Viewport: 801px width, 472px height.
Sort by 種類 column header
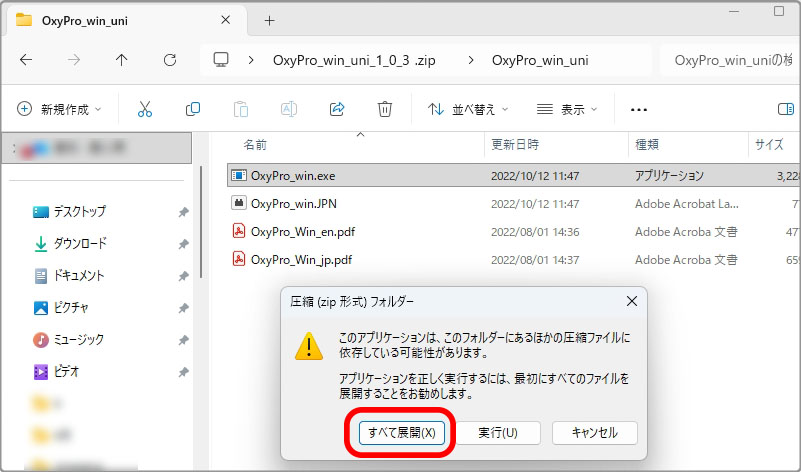click(x=647, y=145)
